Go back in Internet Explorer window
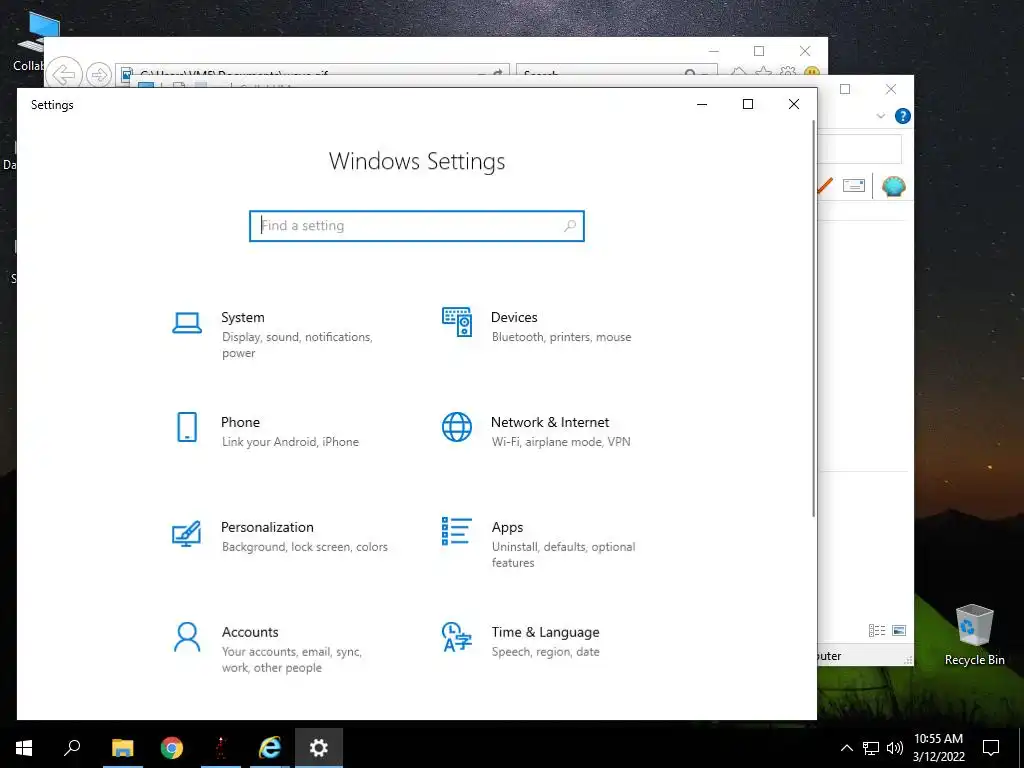1024x768 pixels. [x=64, y=74]
